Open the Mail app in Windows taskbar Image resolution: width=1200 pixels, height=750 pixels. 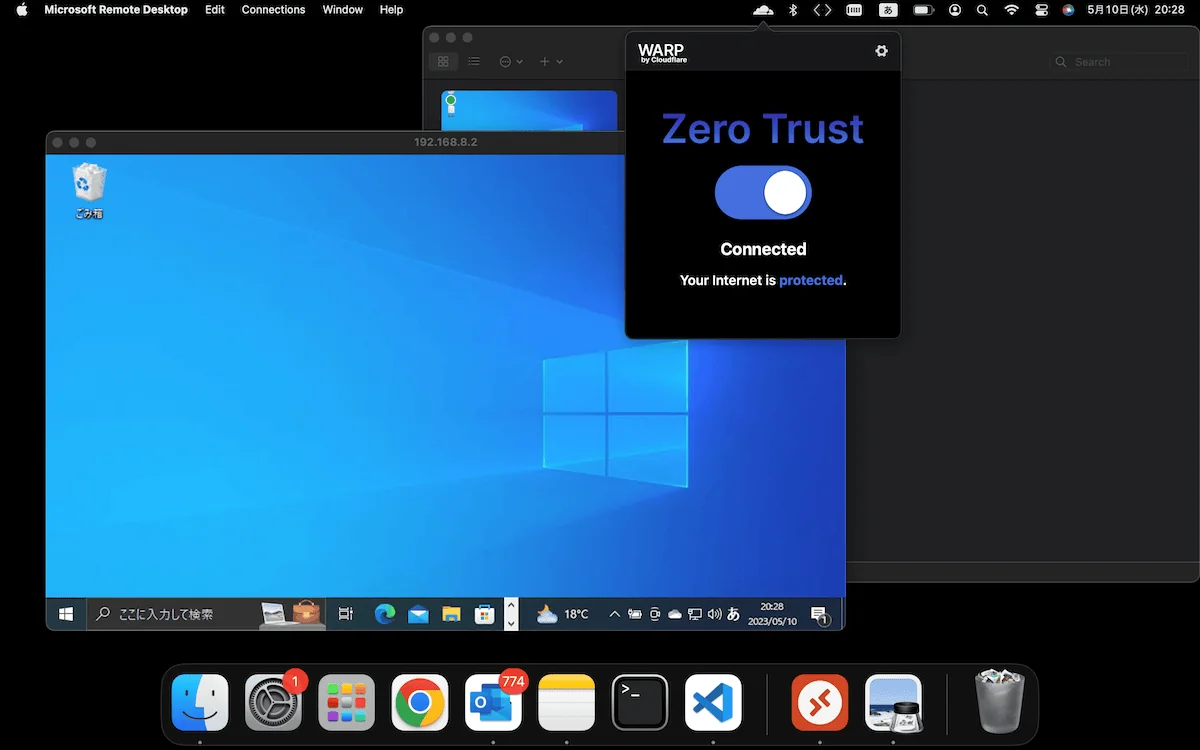(x=418, y=614)
